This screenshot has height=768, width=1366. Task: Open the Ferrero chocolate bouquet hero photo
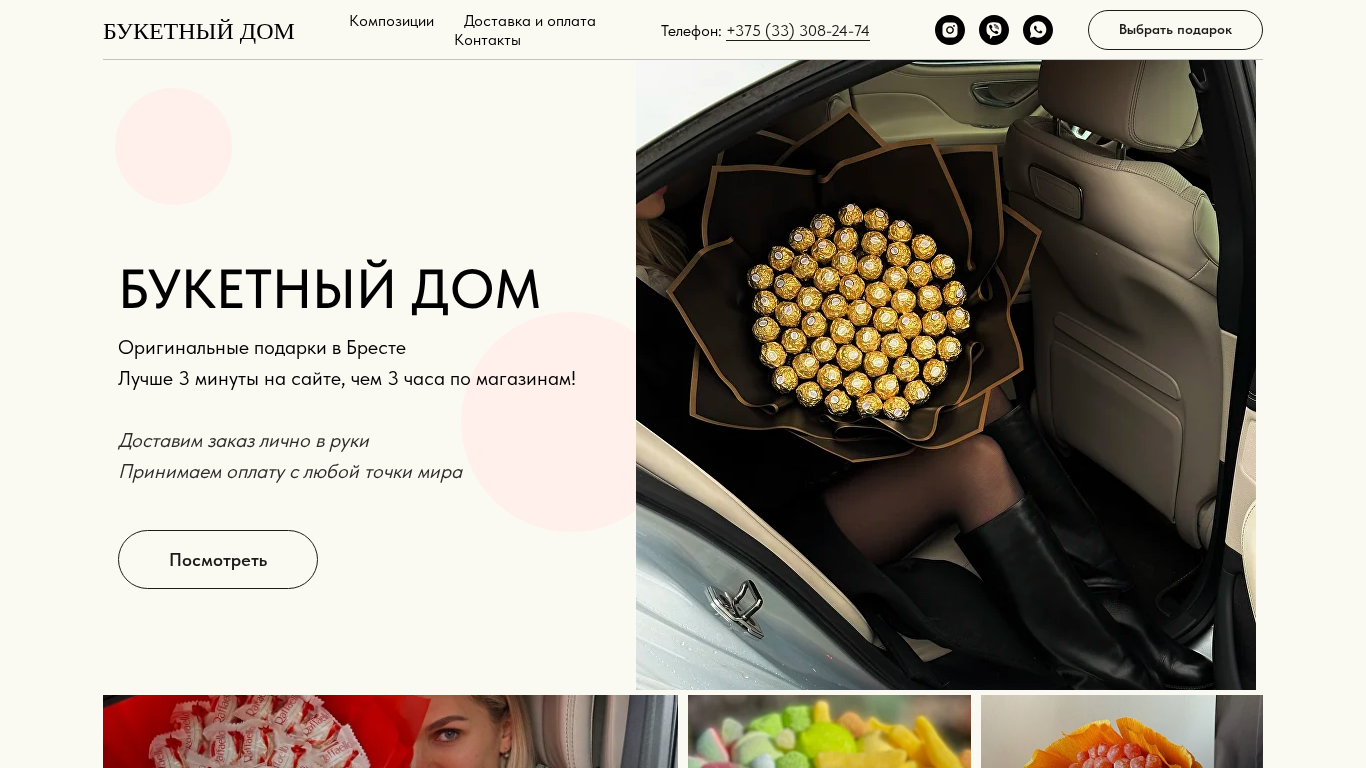point(946,375)
